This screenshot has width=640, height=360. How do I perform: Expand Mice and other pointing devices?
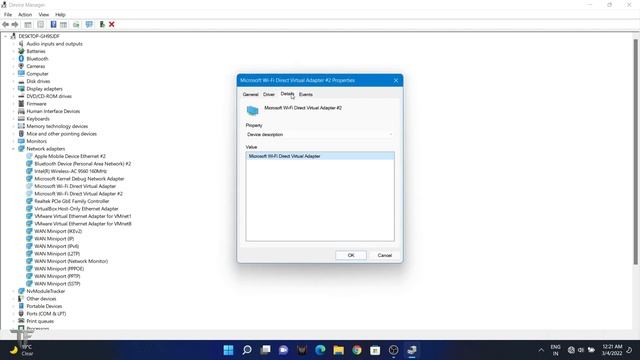click(x=13, y=134)
